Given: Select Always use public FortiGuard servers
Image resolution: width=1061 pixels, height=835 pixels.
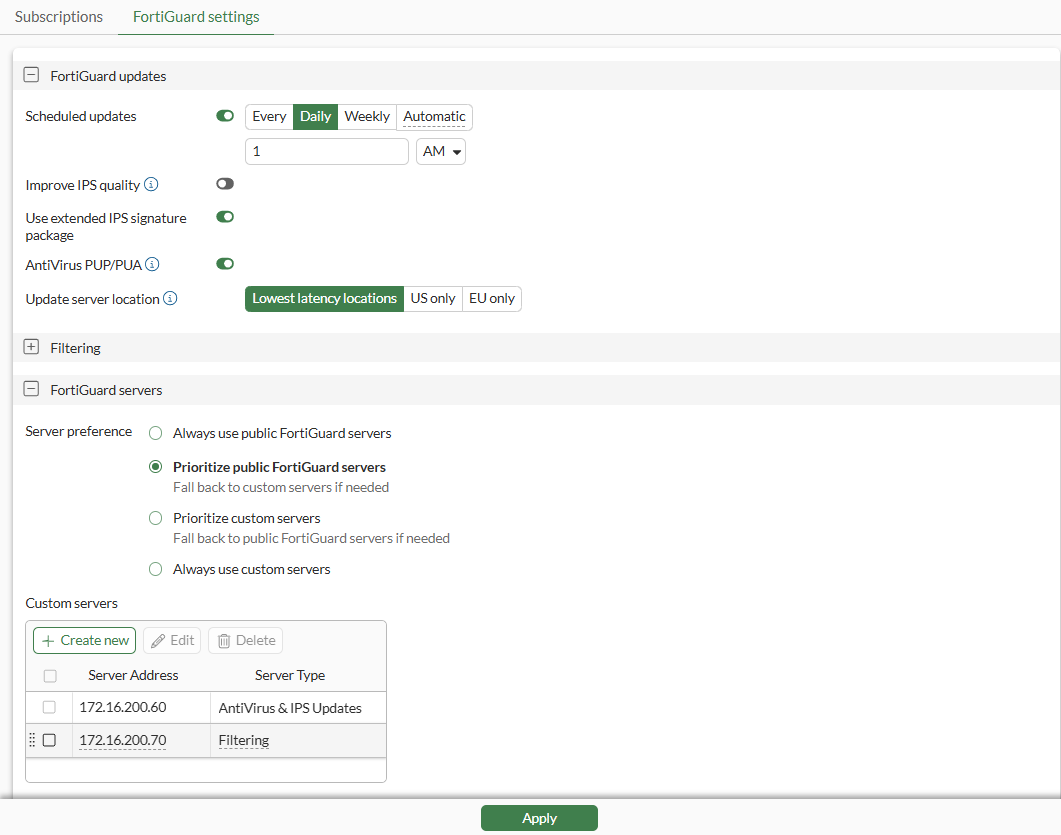Looking at the screenshot, I should point(156,433).
